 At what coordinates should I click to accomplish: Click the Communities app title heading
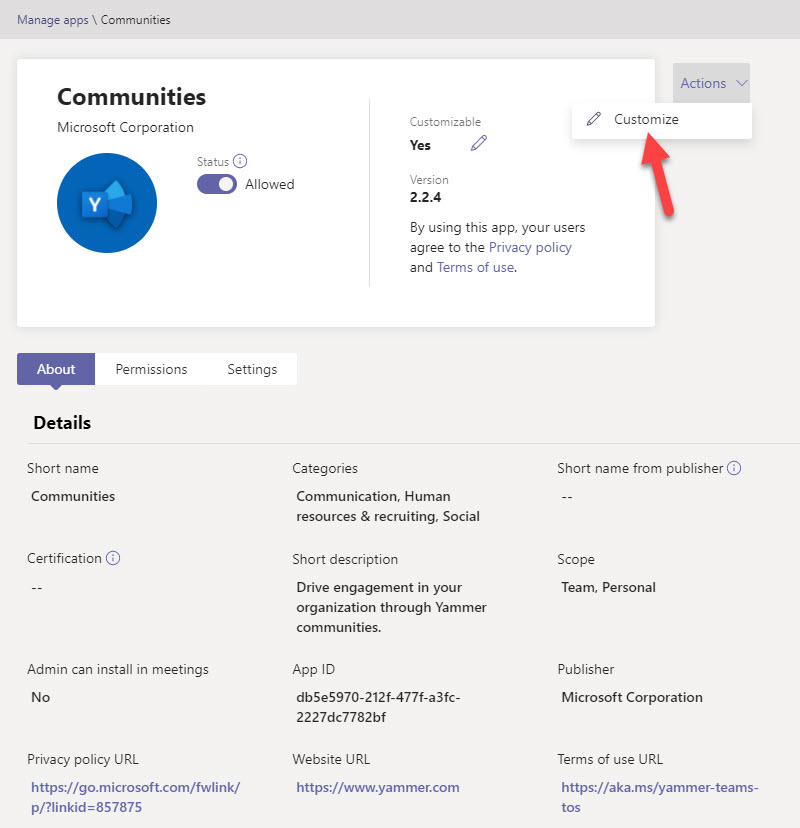131,97
